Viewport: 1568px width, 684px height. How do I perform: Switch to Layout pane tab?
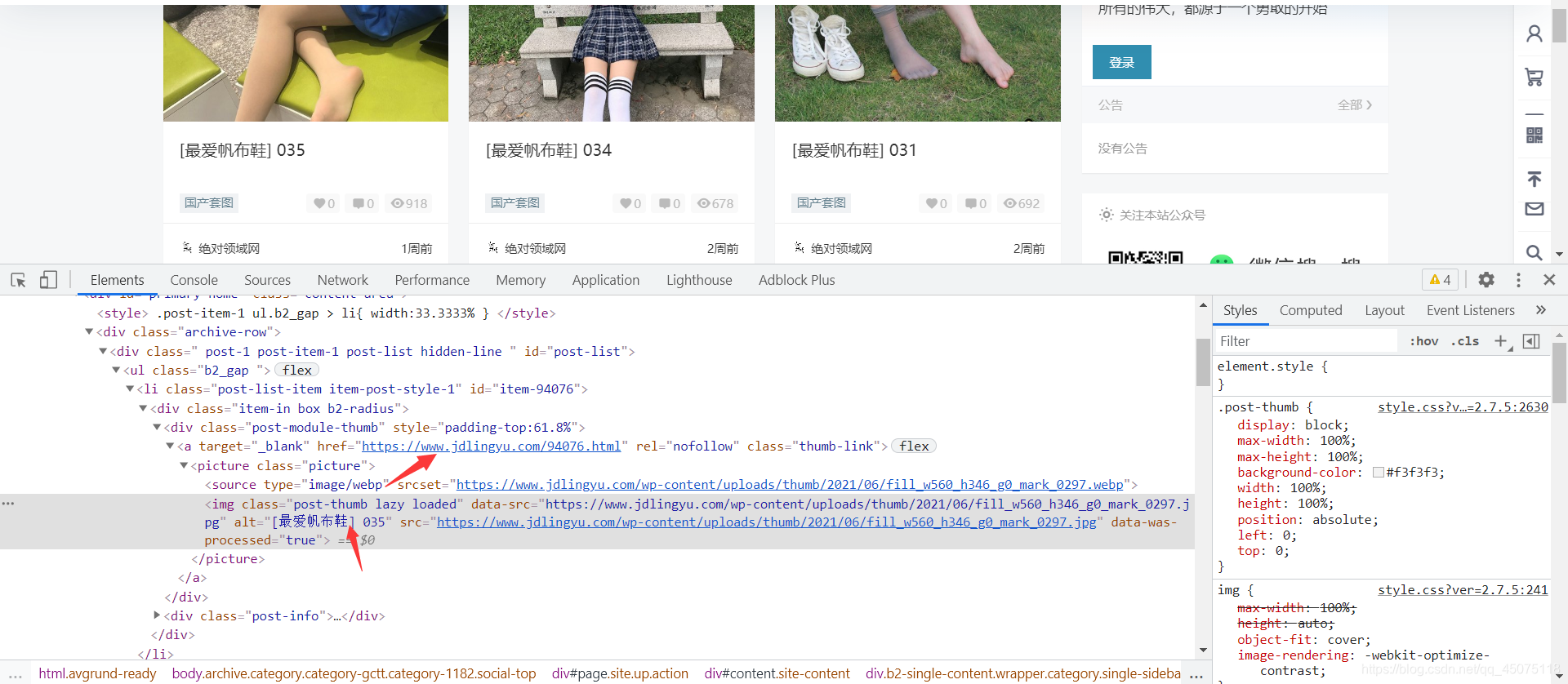tap(1384, 310)
